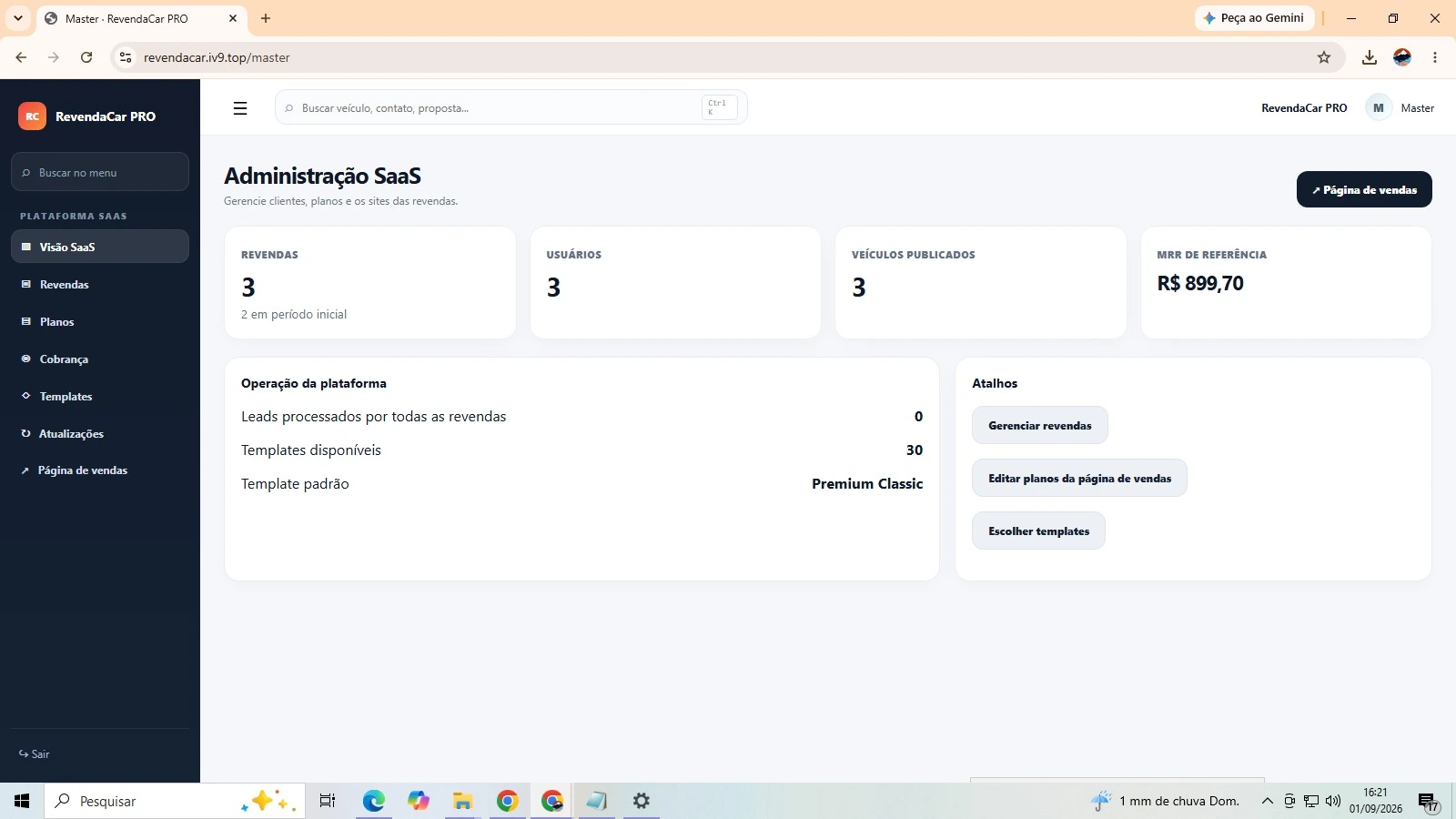The height and width of the screenshot is (819, 1456).
Task: Click the M avatar for Master user
Action: click(x=1379, y=107)
